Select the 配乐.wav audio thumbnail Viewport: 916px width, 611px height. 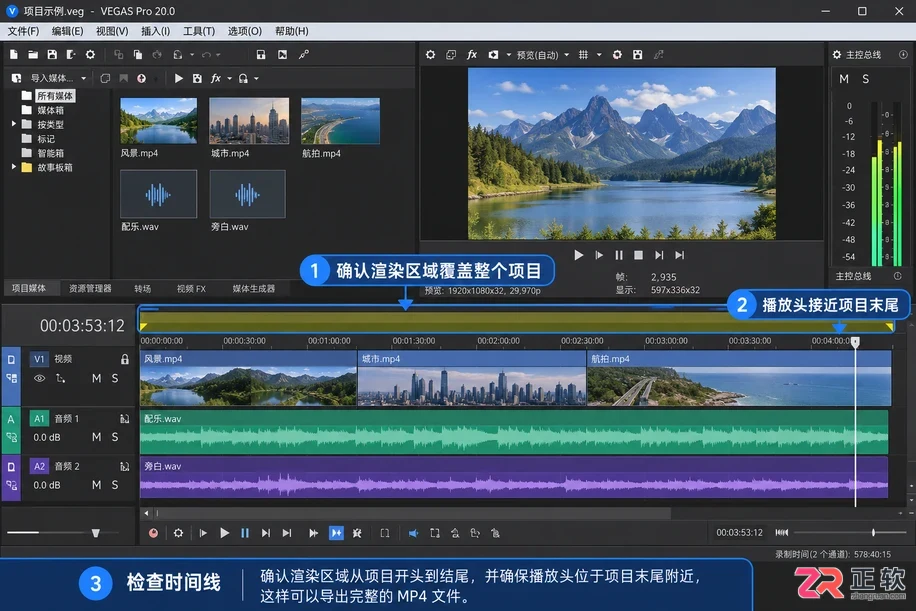tap(158, 194)
